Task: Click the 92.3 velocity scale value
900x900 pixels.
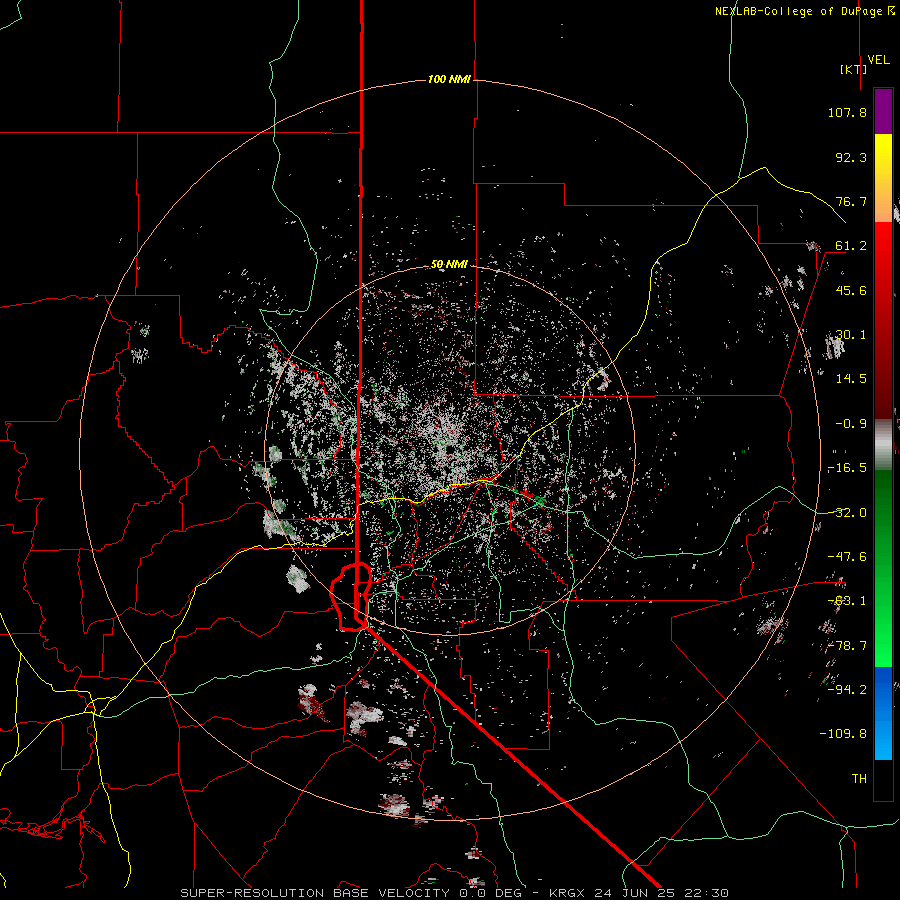Action: click(x=851, y=157)
